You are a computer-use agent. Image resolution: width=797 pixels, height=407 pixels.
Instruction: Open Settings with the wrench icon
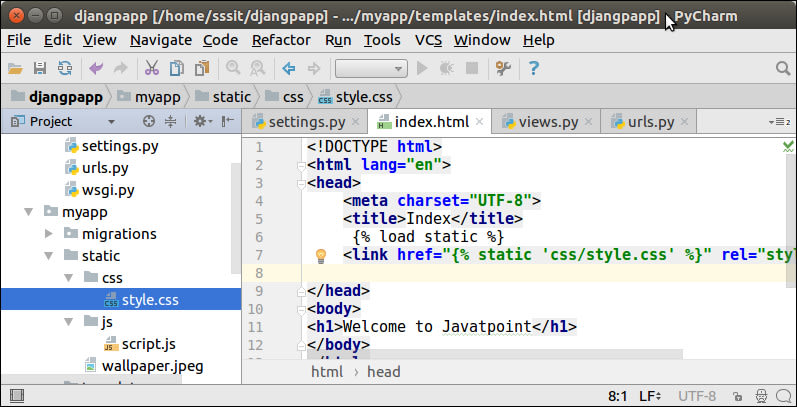[x=503, y=69]
